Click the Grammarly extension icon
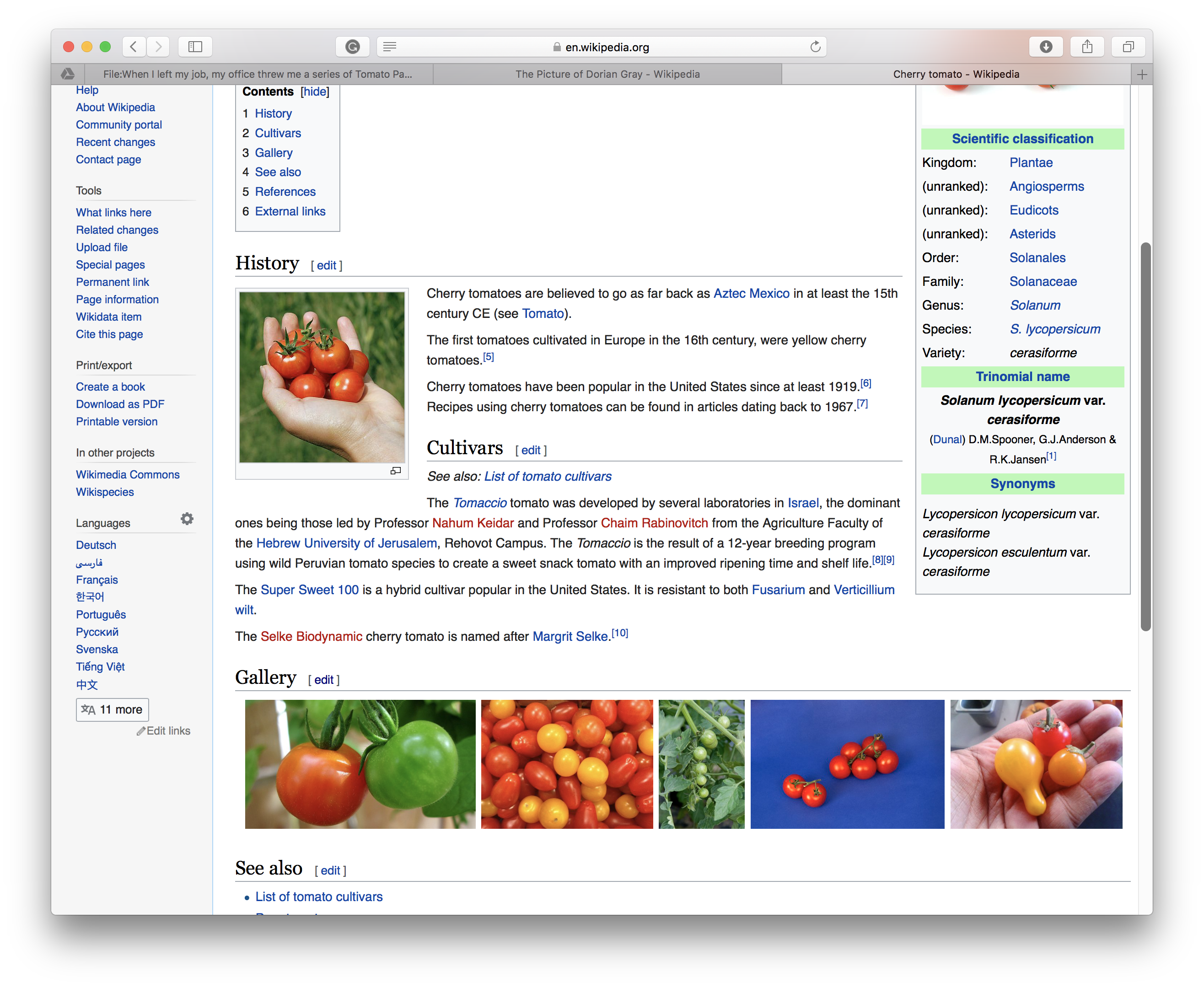 [352, 47]
